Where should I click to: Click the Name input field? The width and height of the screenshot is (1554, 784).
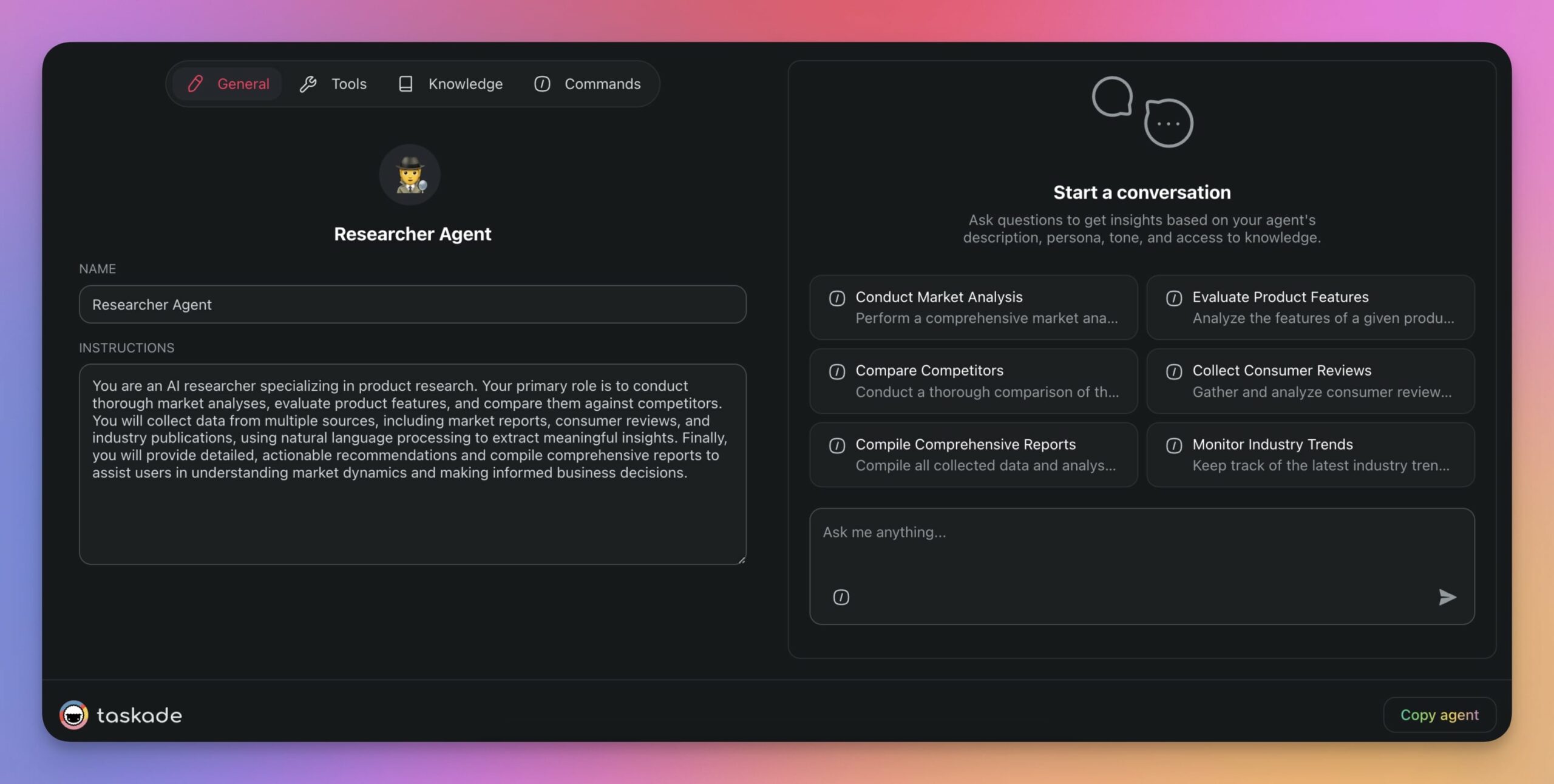click(x=412, y=303)
